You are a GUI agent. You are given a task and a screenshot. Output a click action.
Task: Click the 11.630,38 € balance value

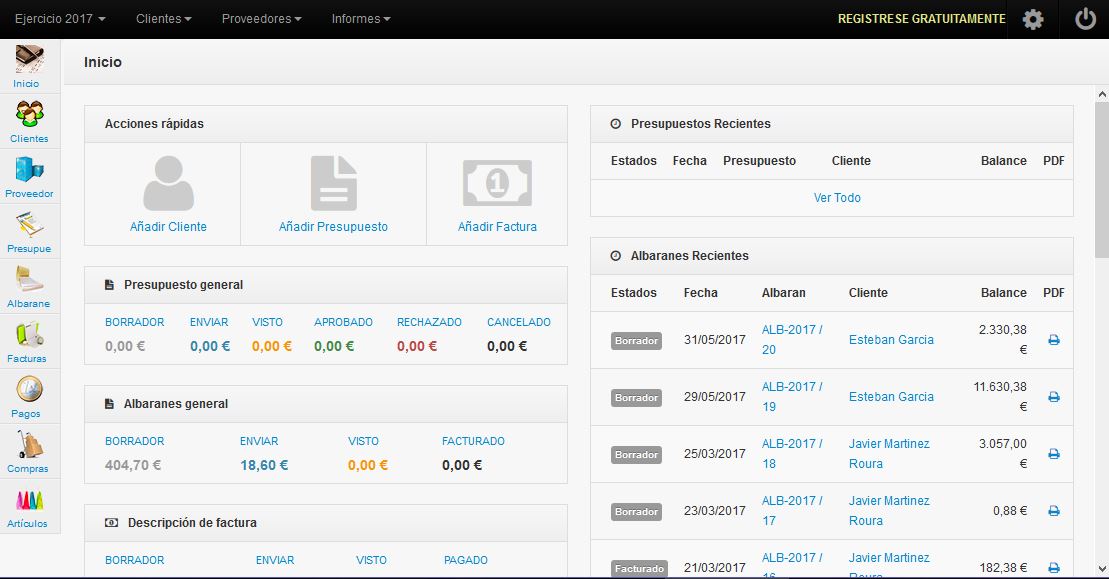point(999,397)
